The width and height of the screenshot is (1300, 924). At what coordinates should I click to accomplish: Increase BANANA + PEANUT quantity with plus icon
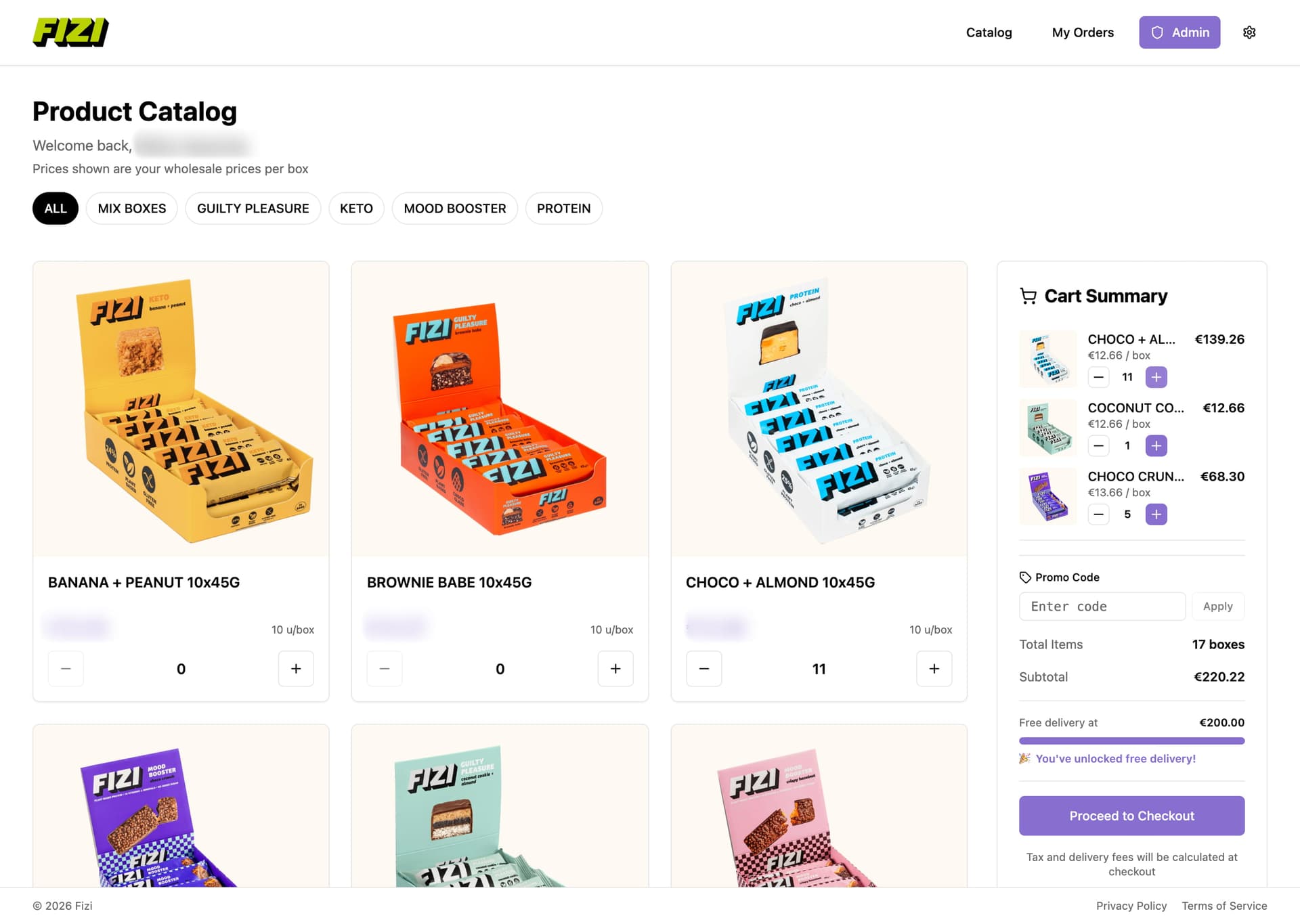pos(296,669)
